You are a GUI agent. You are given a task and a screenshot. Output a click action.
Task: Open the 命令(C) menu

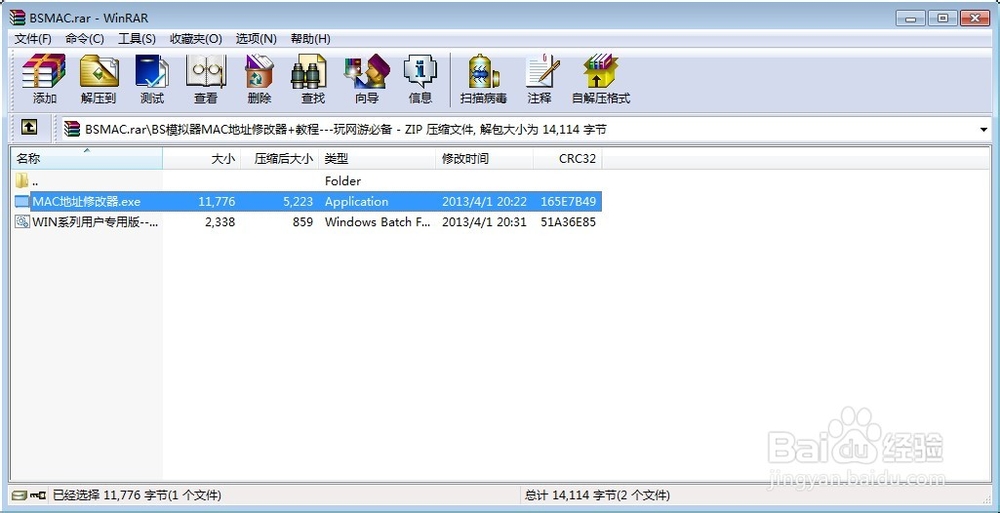85,39
